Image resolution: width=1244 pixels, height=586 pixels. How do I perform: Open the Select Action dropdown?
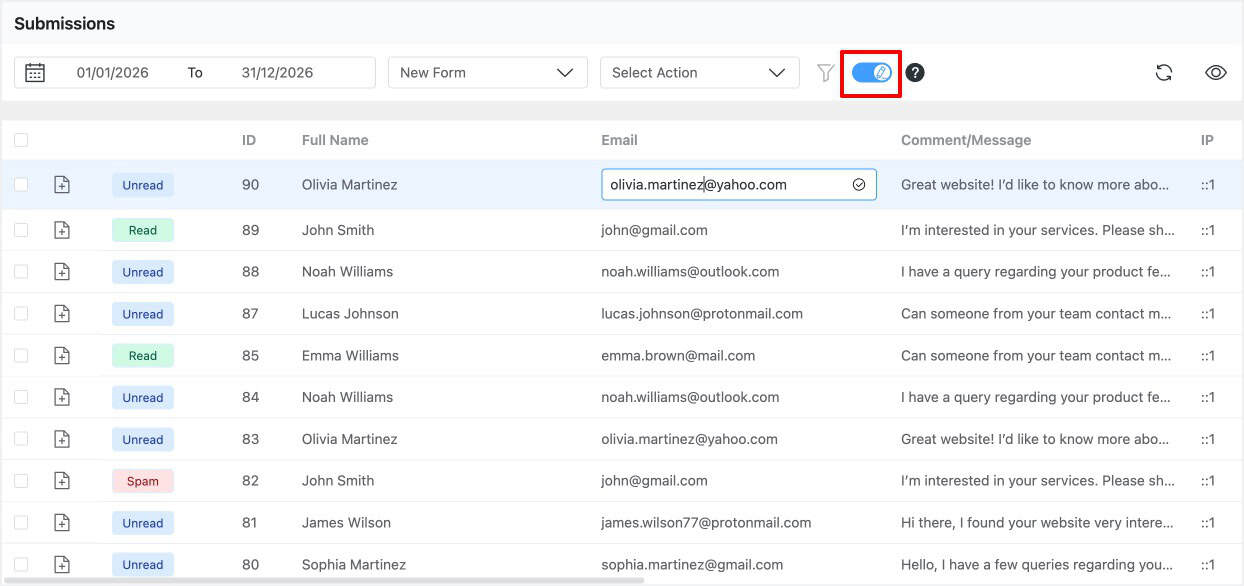(x=700, y=72)
